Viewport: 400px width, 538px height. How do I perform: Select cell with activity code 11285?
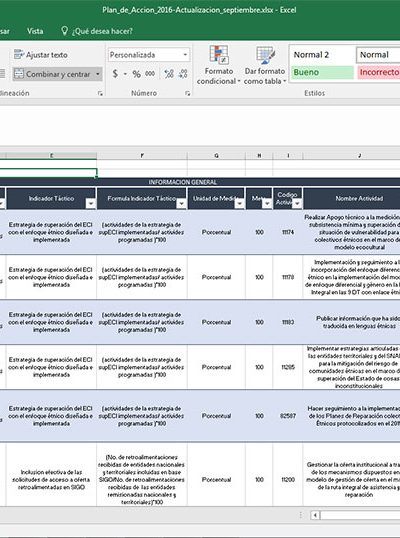[288, 367]
